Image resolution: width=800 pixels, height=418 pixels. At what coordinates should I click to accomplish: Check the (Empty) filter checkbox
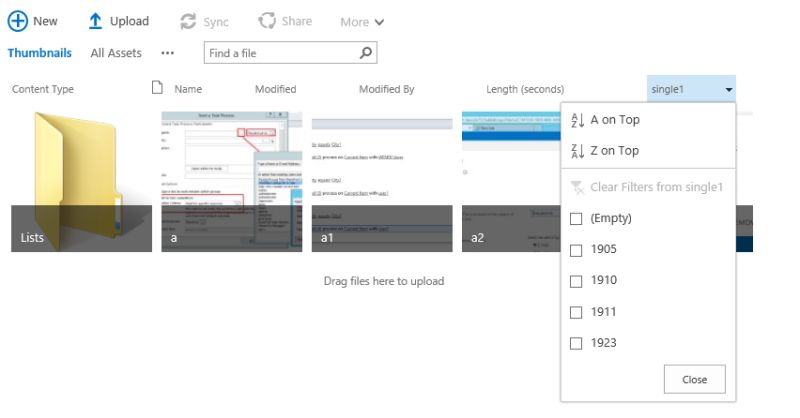coord(576,219)
